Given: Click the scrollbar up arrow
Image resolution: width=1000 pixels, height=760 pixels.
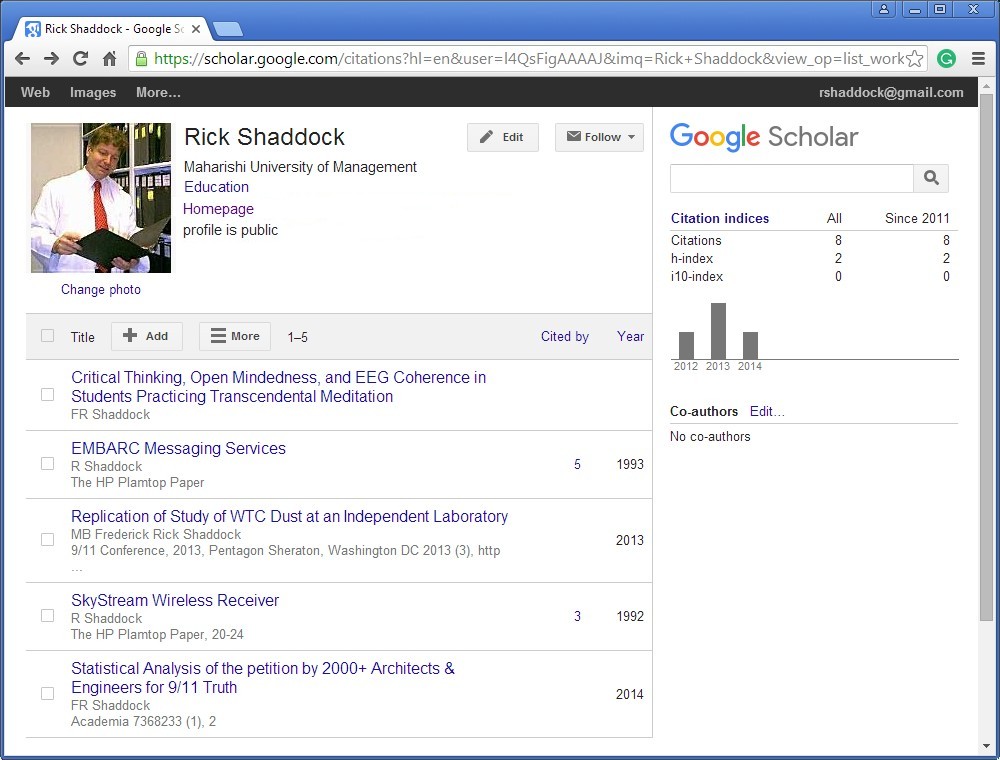Looking at the screenshot, I should pyautogui.click(x=986, y=85).
